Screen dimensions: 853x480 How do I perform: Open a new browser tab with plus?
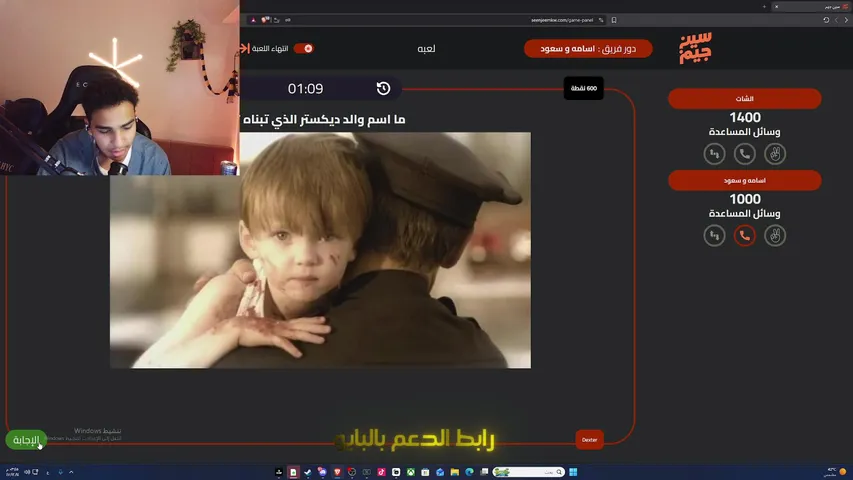(764, 7)
